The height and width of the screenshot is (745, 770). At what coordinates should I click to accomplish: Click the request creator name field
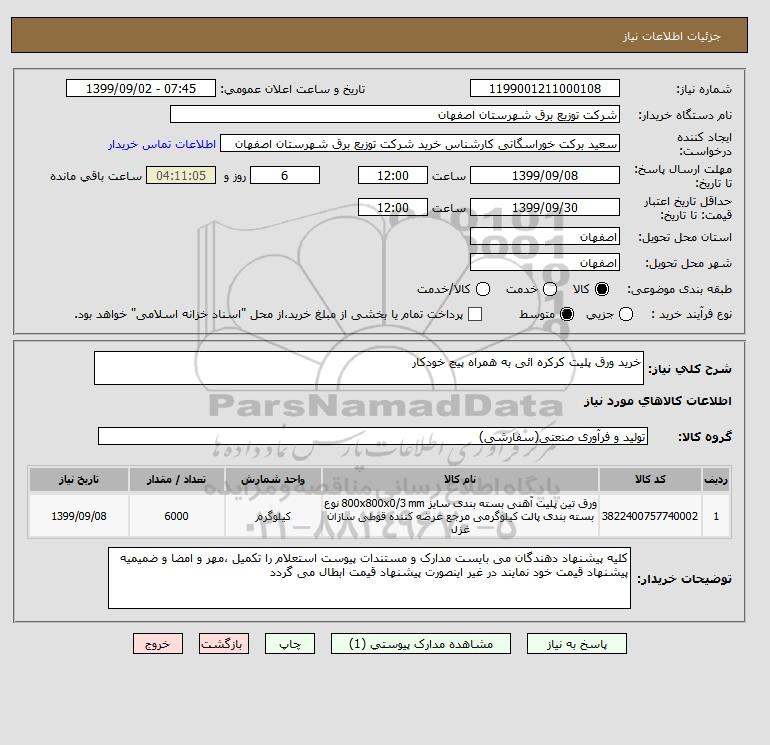pos(420,144)
